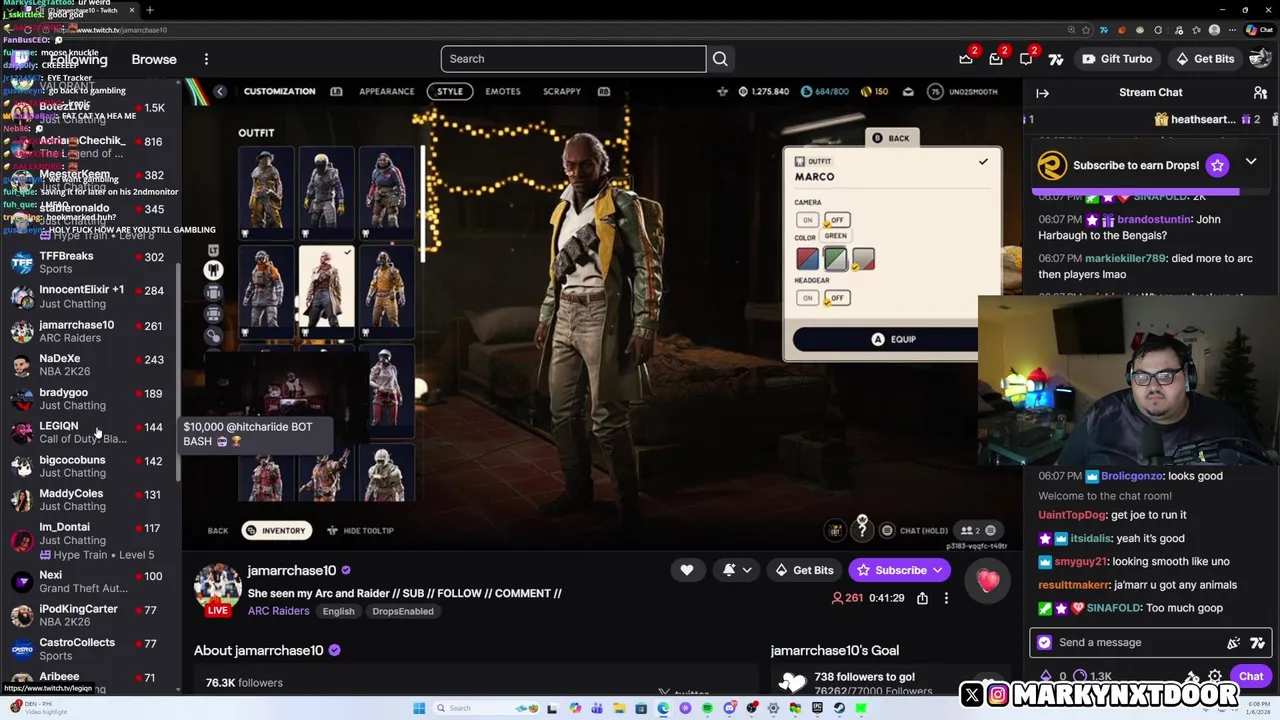
Task: Bookmark page with browser star icon
Action: tap(1087, 30)
